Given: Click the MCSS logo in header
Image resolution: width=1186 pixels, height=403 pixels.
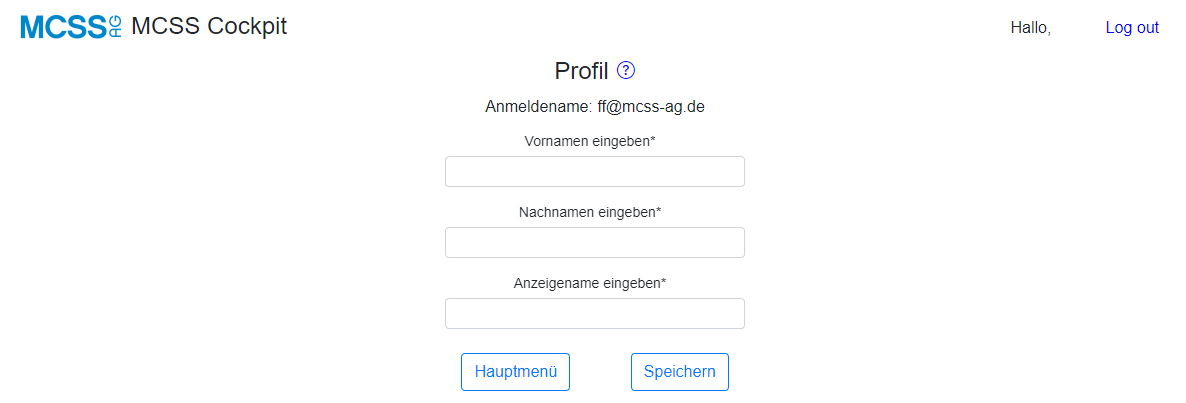Looking at the screenshot, I should 71,27.
